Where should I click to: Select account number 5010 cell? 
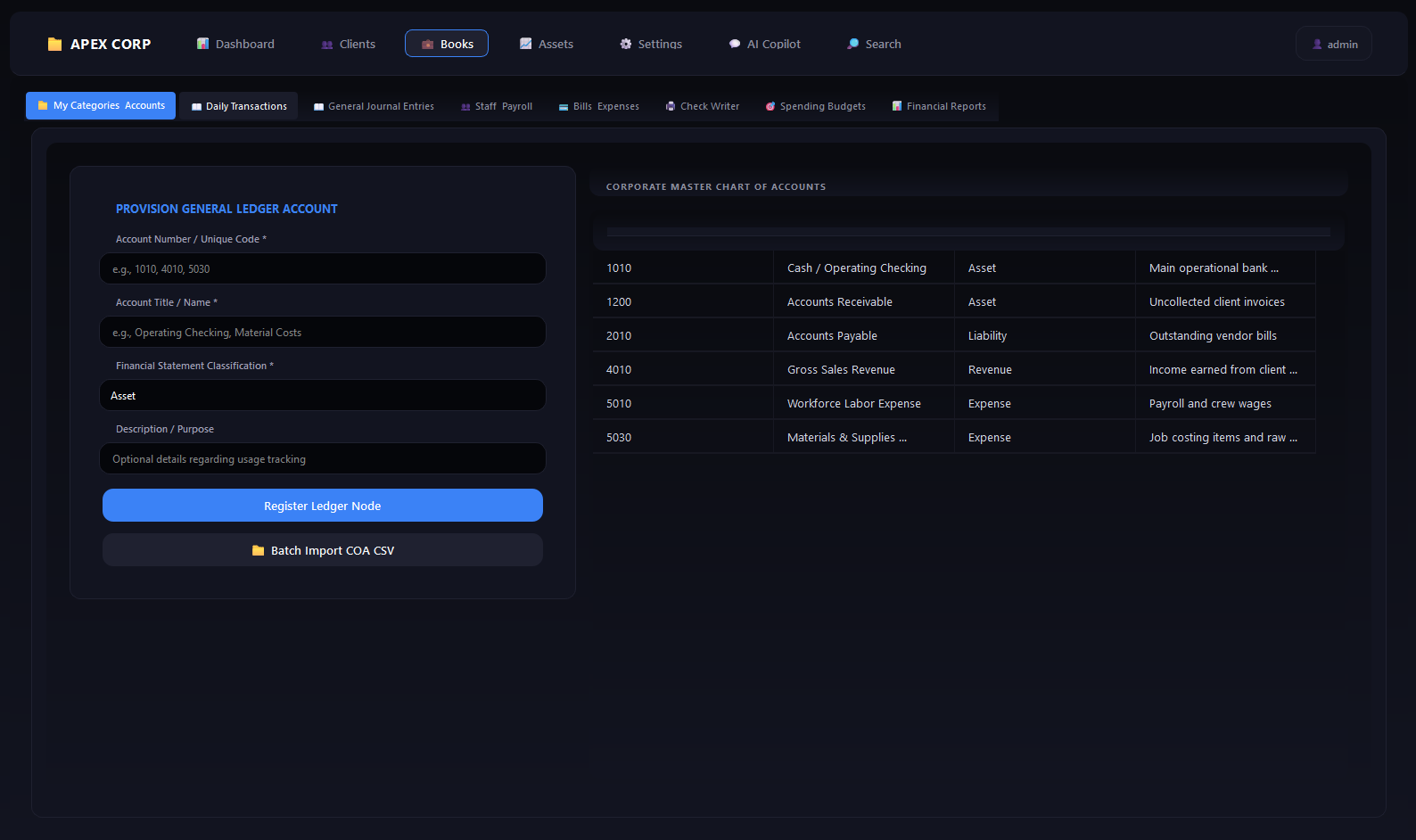coord(683,403)
